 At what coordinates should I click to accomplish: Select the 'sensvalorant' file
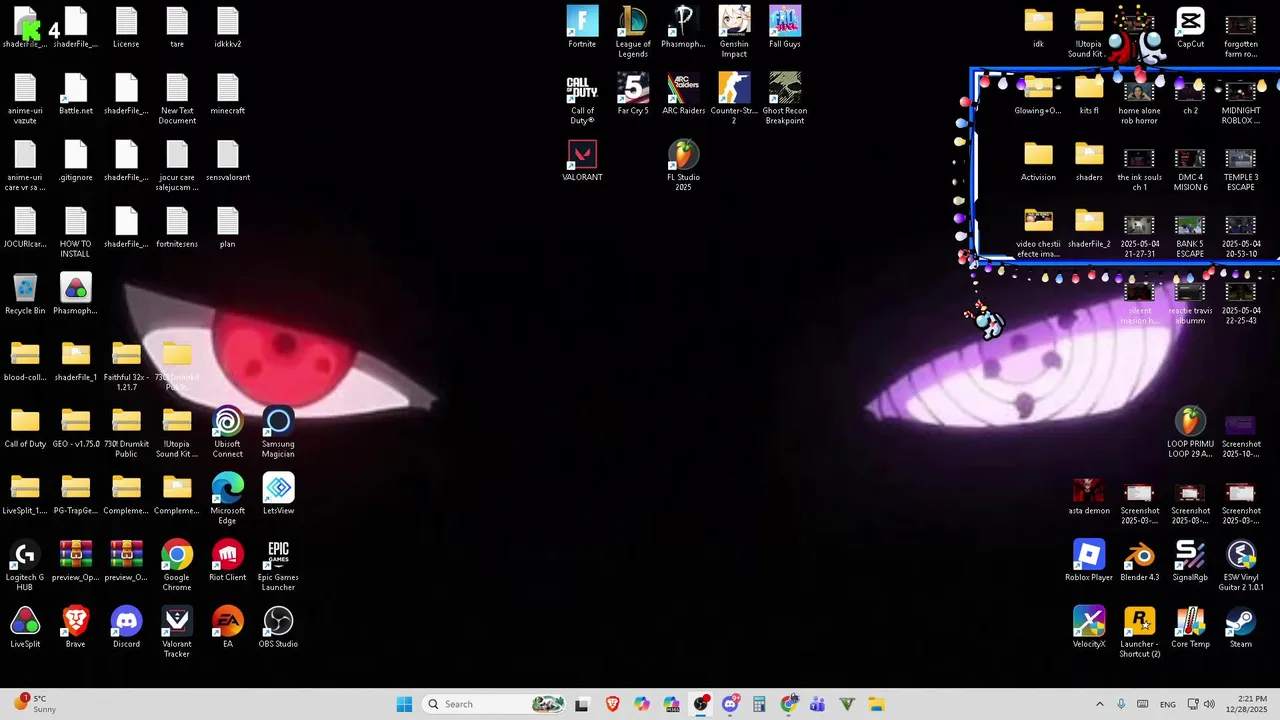click(227, 161)
